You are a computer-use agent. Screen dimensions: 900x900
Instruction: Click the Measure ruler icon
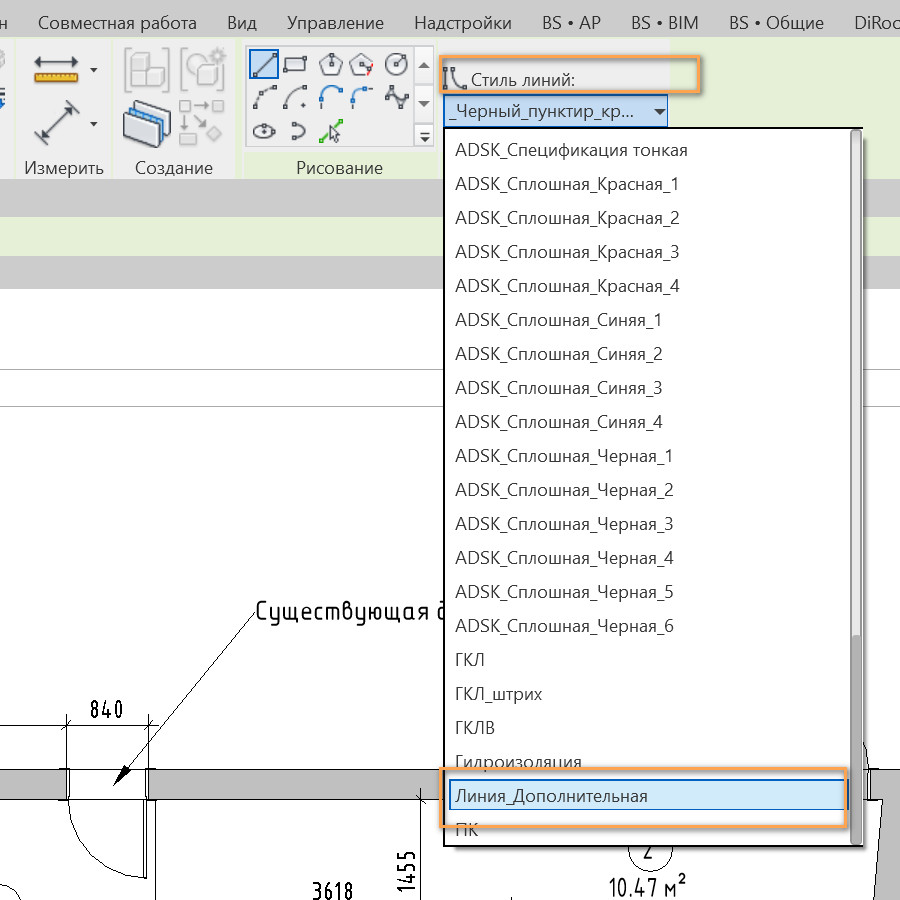56,70
